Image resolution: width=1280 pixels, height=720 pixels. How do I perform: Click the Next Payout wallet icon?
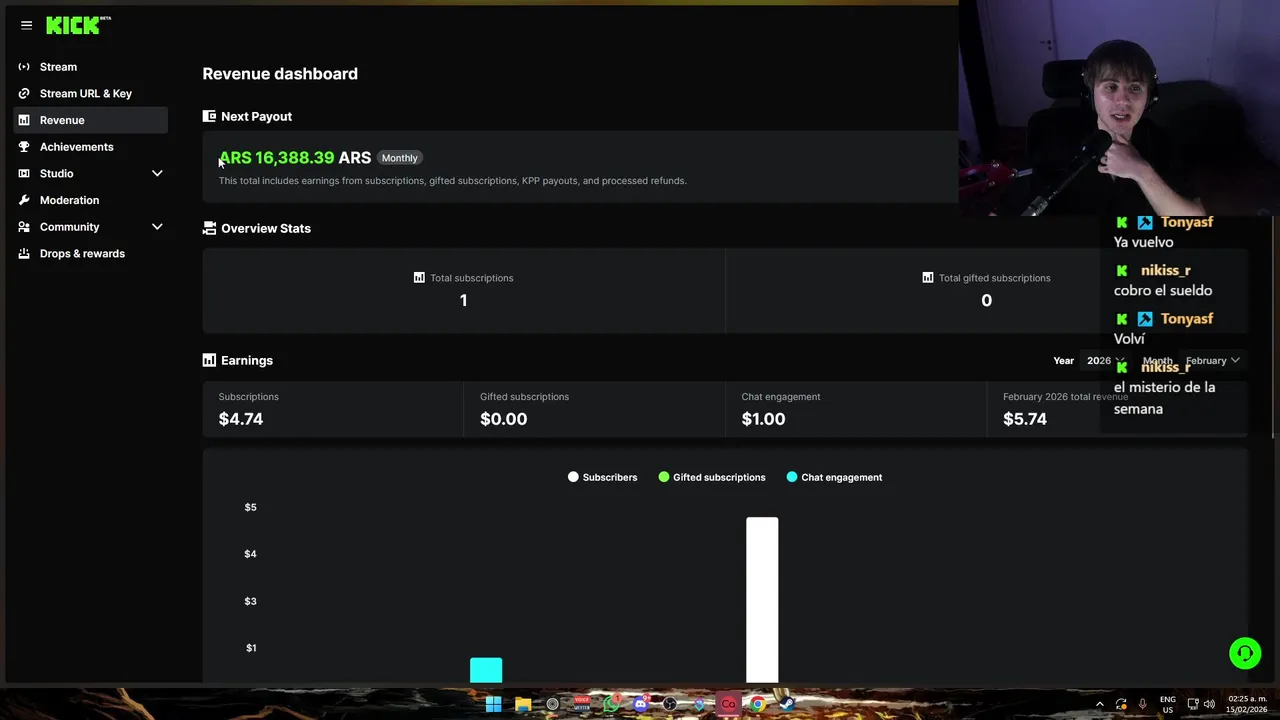pyautogui.click(x=209, y=116)
